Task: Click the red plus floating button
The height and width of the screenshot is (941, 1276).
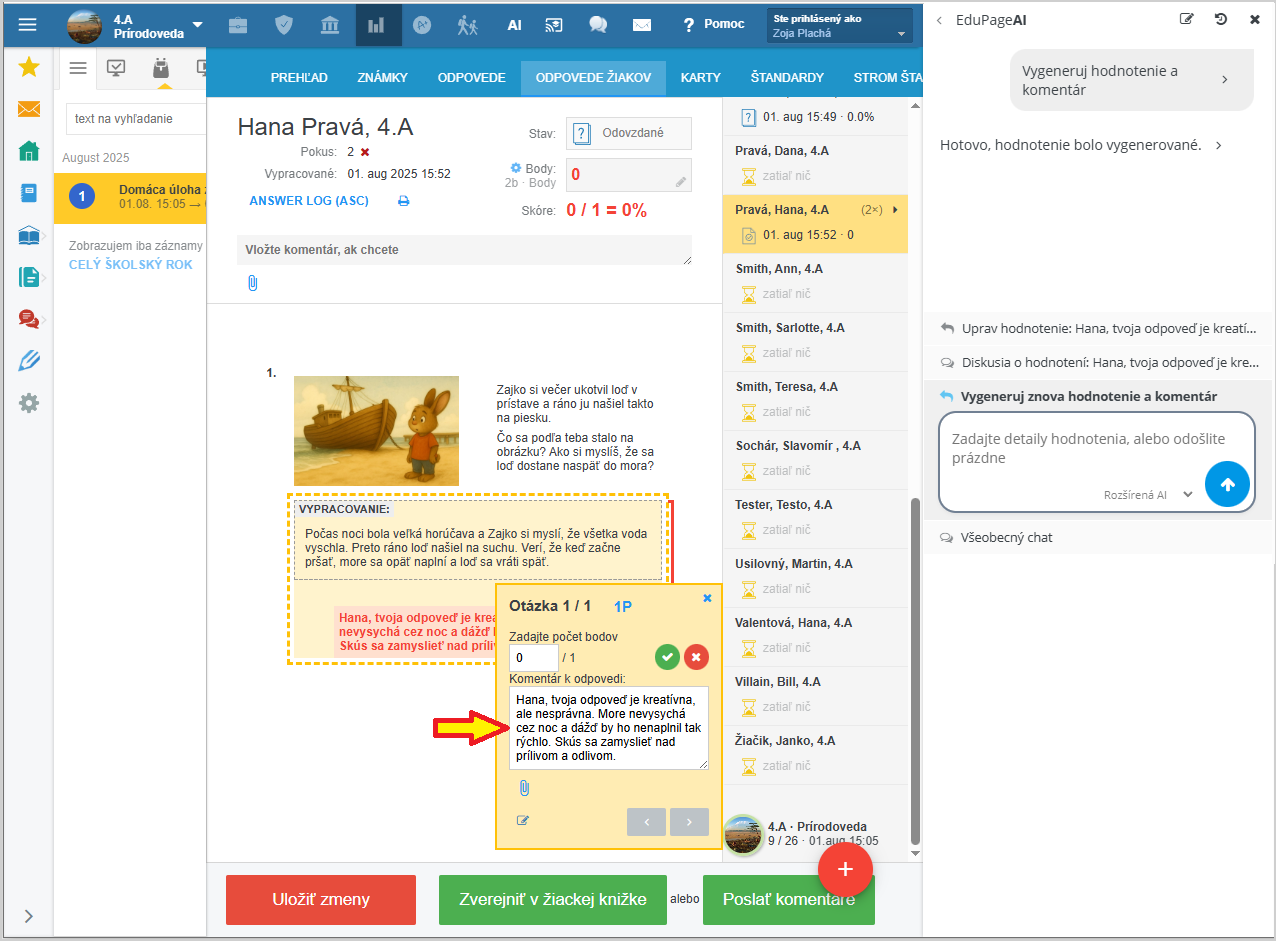Action: coord(846,869)
